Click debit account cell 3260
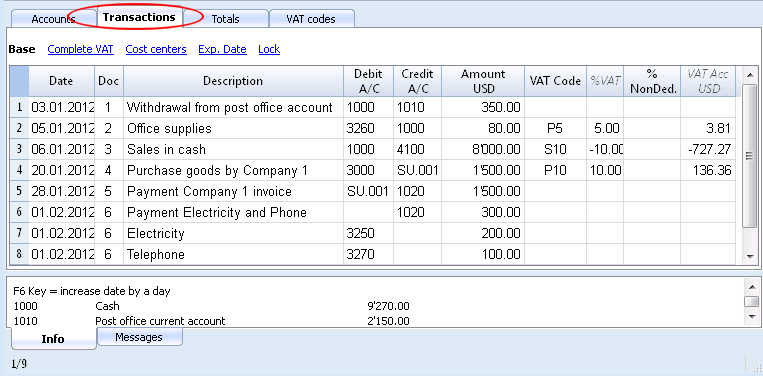This screenshot has height=376, width=763. coord(368,128)
